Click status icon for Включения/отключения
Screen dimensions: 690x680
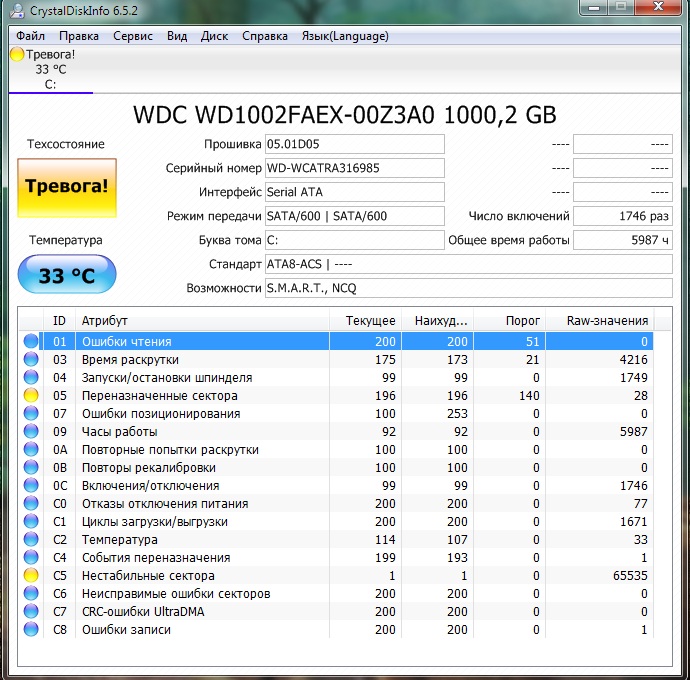tap(31, 485)
